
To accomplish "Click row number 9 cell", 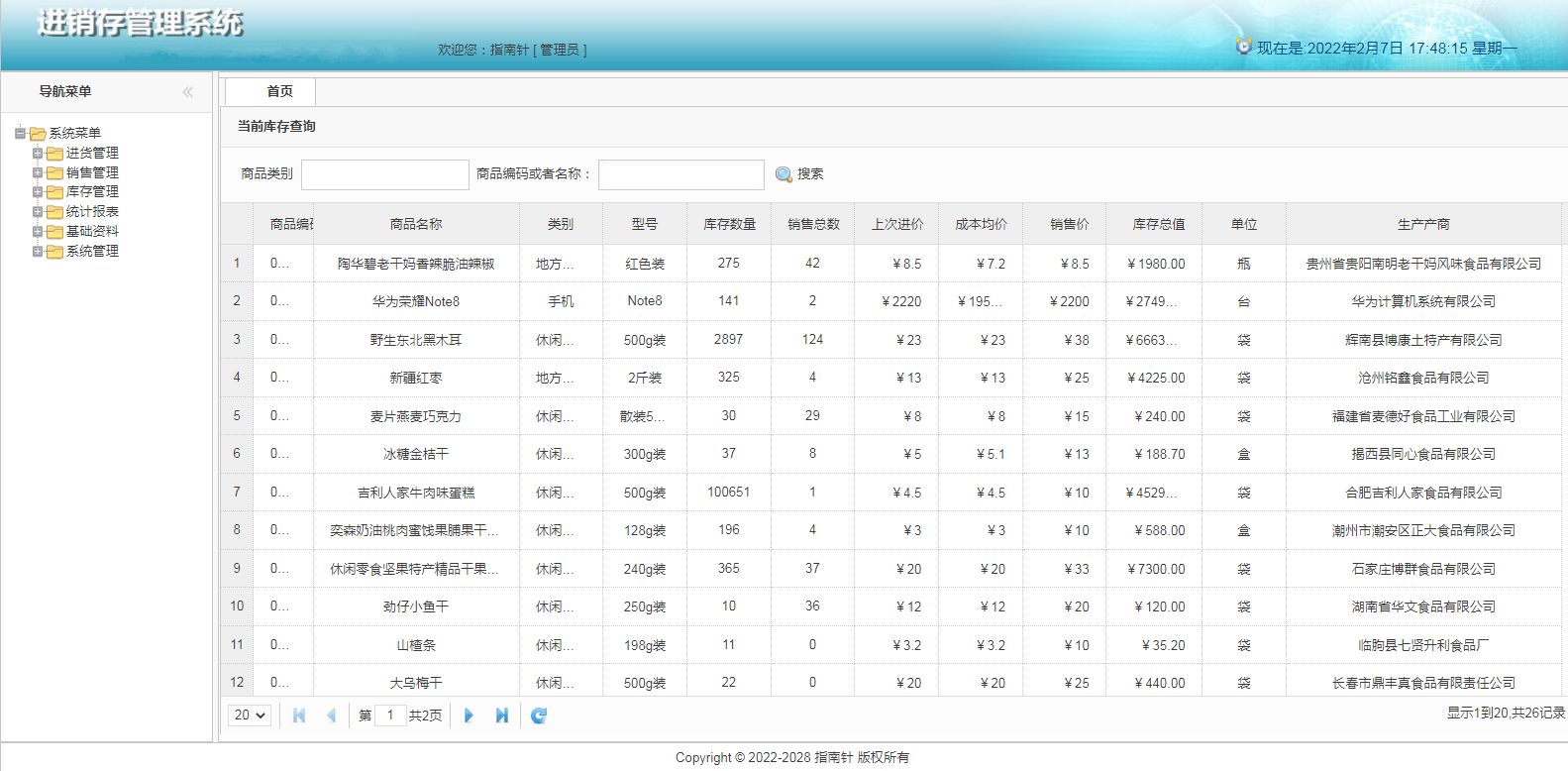I will 237,569.
